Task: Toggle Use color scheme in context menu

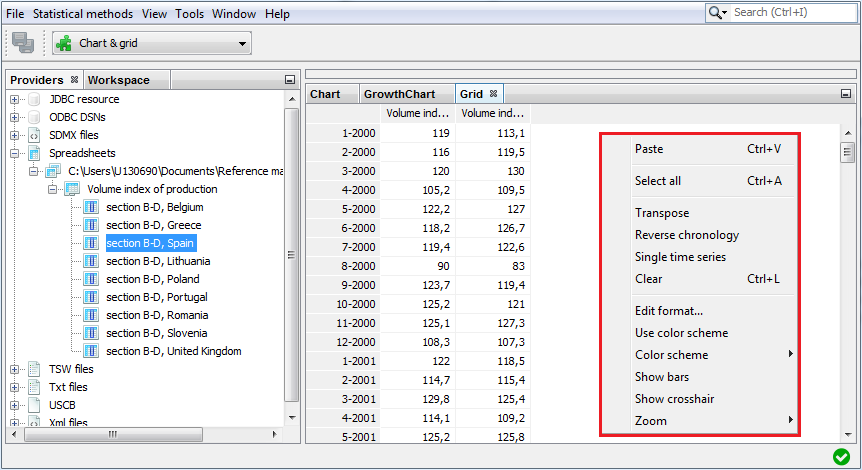Action: point(681,333)
